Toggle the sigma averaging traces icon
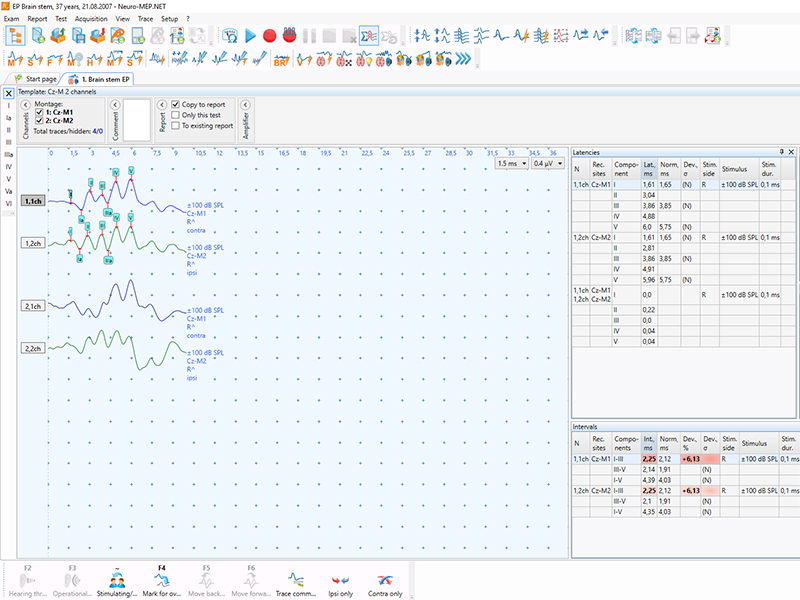 pyautogui.click(x=368, y=36)
